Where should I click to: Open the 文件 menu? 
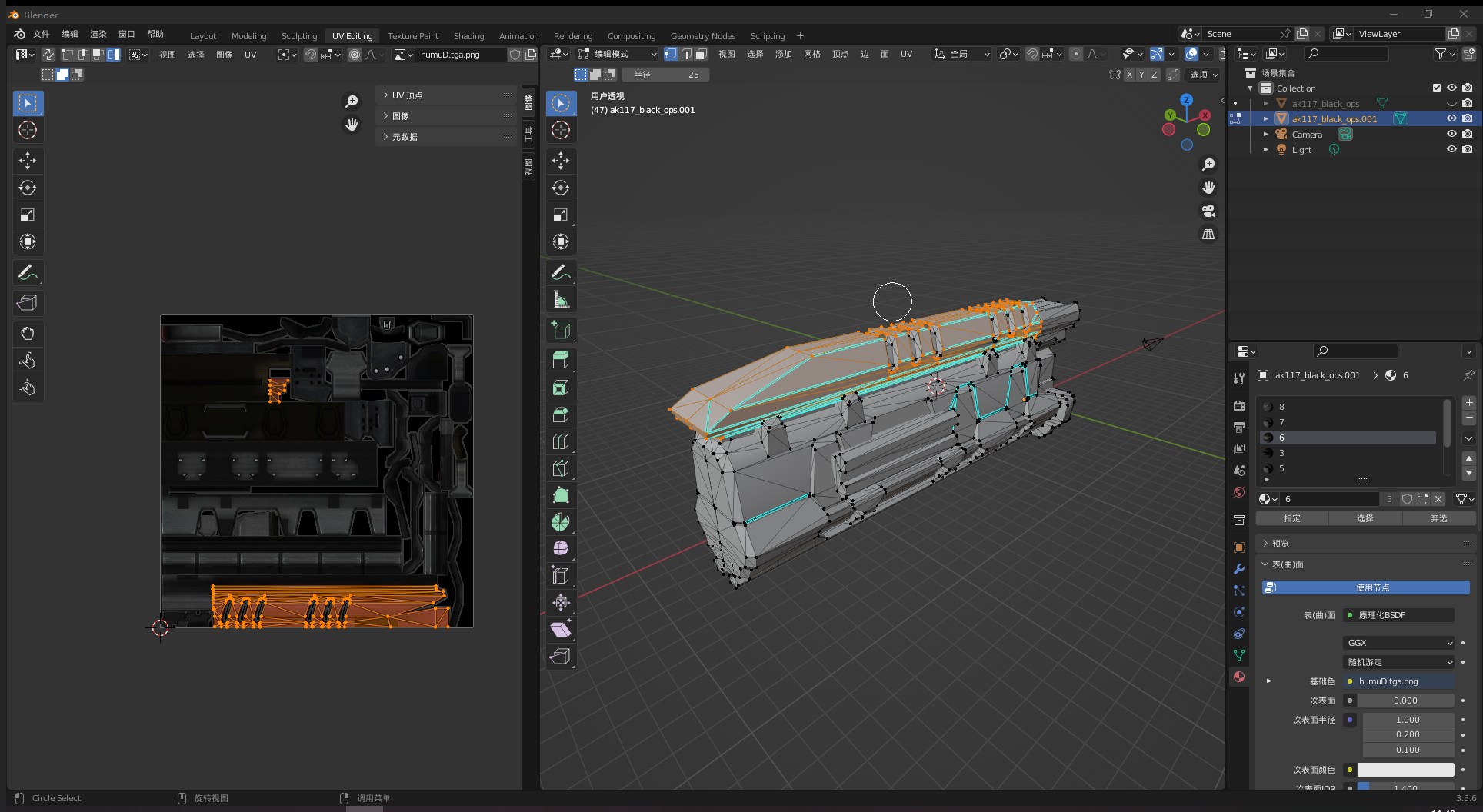tap(42, 34)
